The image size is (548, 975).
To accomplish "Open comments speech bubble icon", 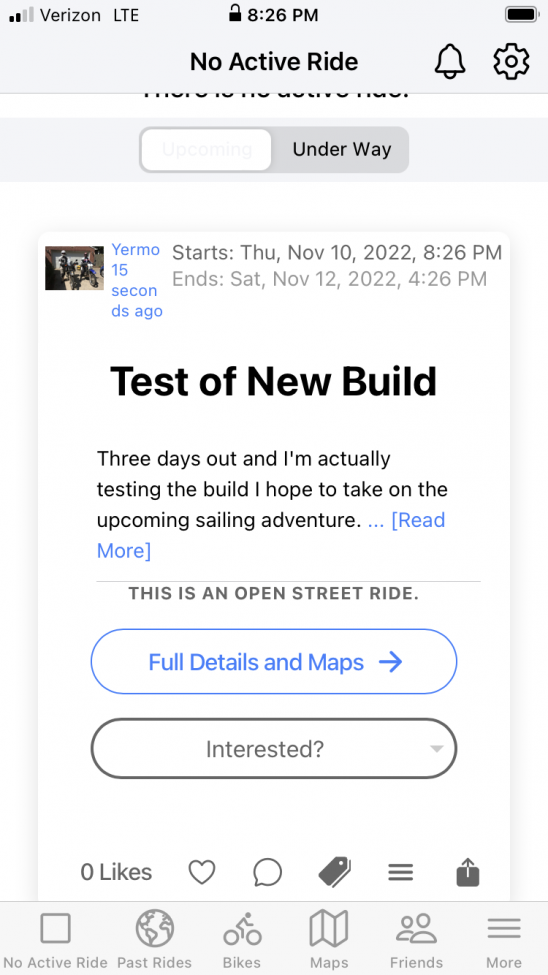I will point(267,872).
